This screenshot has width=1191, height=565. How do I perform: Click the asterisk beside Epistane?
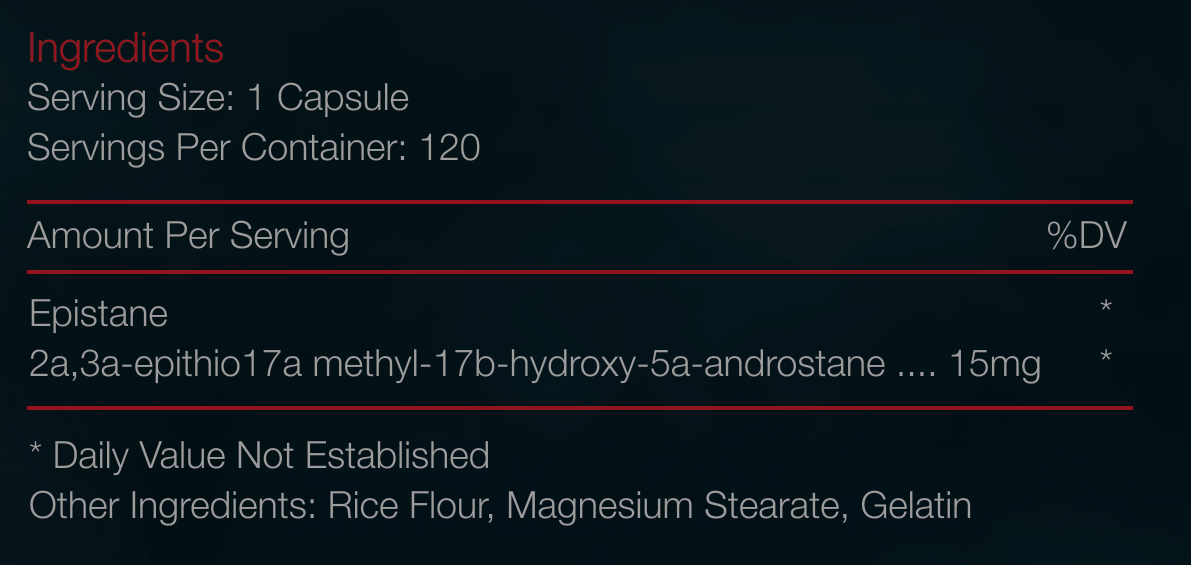[x=1106, y=307]
